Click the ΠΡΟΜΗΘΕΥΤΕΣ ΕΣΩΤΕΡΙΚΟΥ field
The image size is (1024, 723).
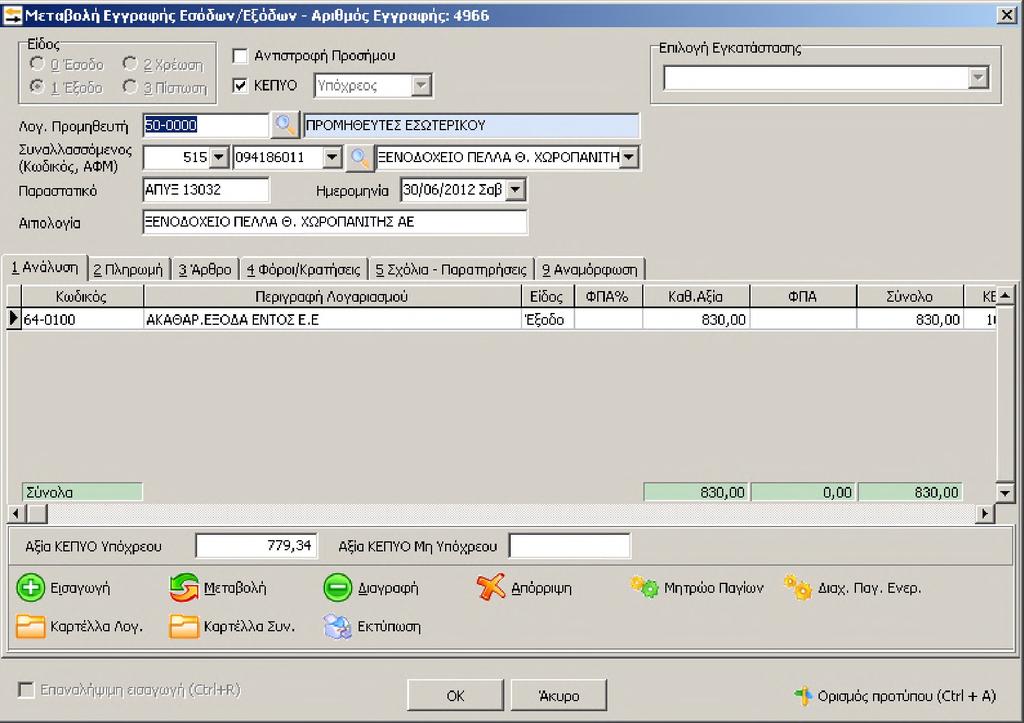click(471, 125)
